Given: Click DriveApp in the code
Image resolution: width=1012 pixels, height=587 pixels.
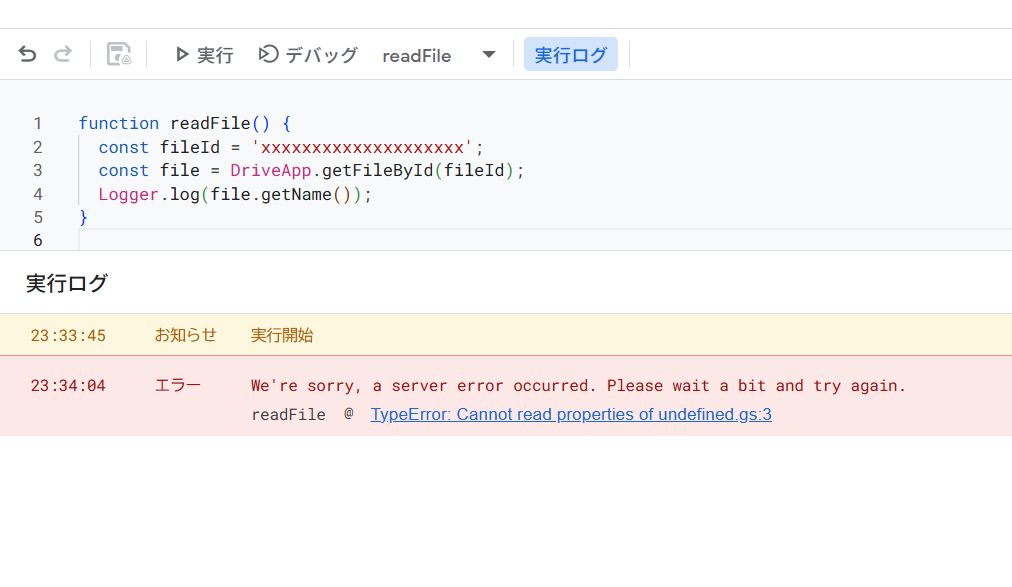Looking at the screenshot, I should [270, 171].
